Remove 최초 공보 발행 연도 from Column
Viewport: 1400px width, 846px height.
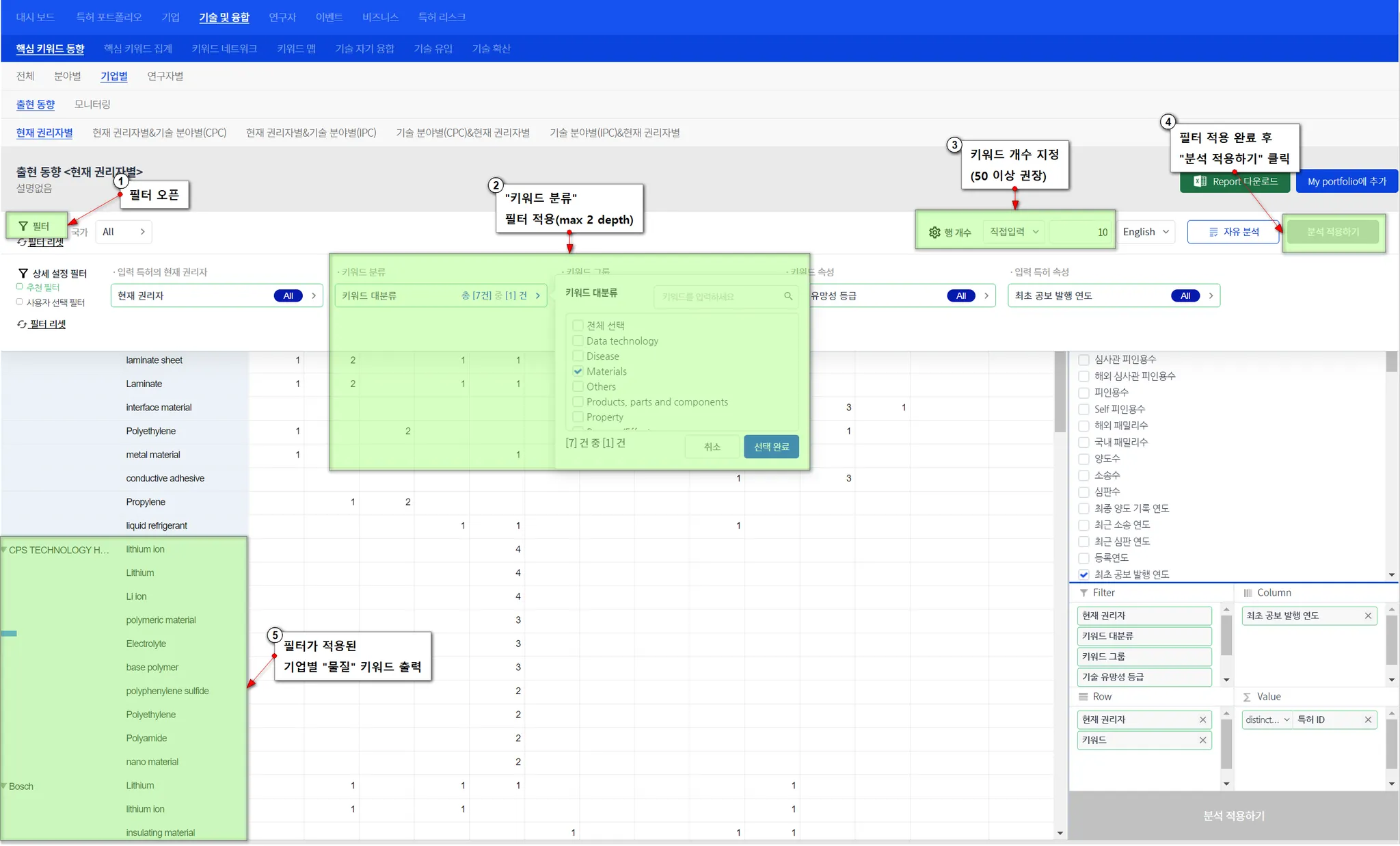tap(1368, 616)
